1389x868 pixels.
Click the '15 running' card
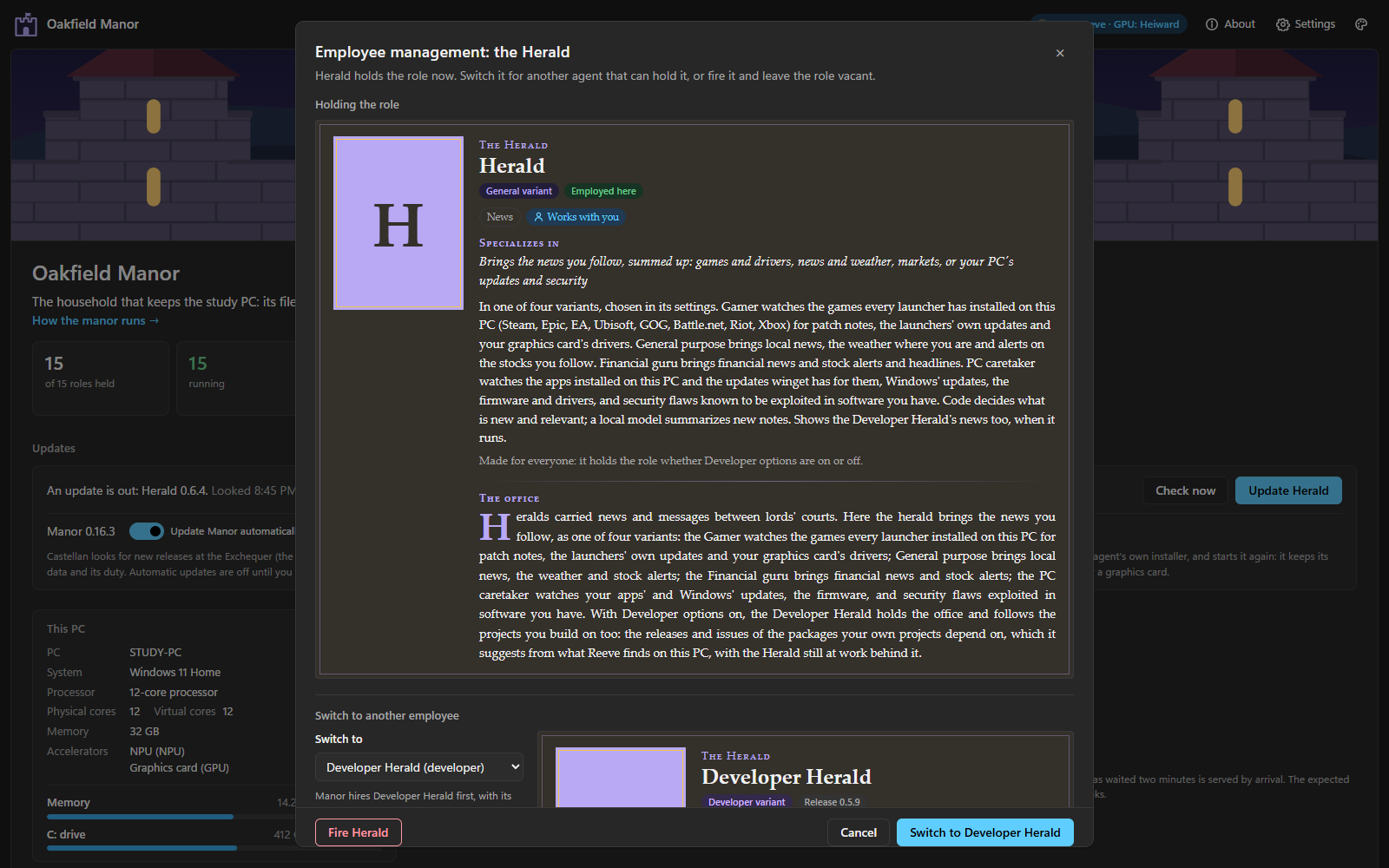235,378
